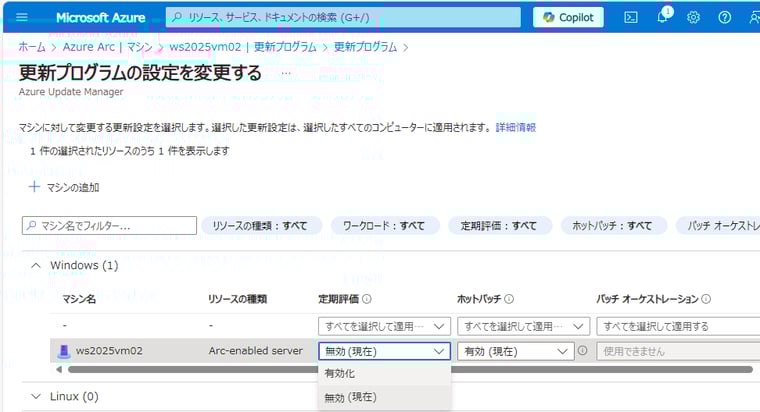
Task: Collapse the Windows (1) group
Action: tap(36, 265)
